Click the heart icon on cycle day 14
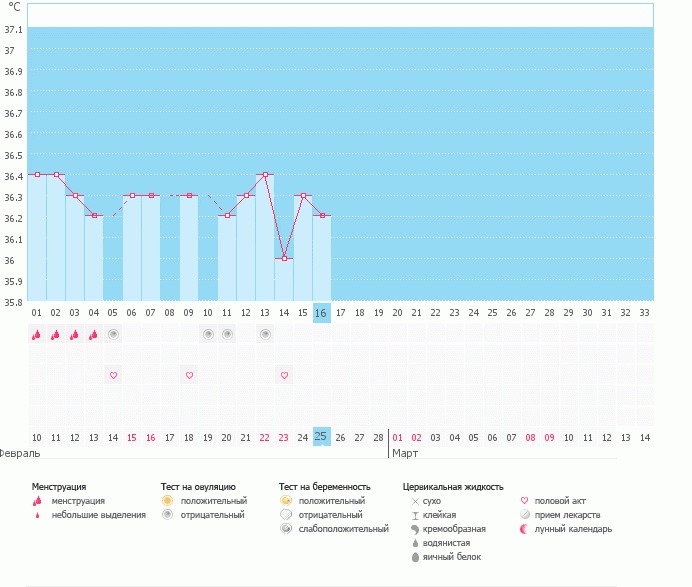The width and height of the screenshot is (692, 587). pos(284,375)
